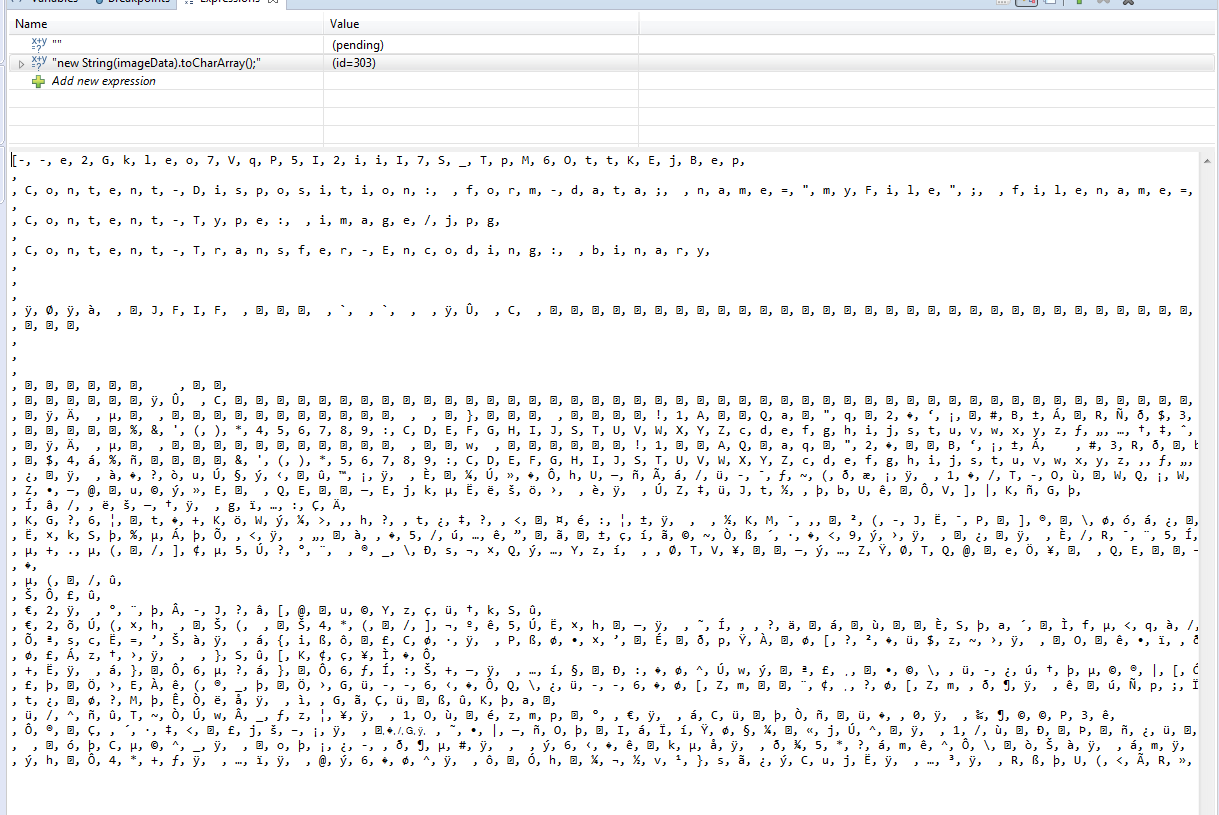The width and height of the screenshot is (1219, 815).
Task: Sort by the Name column header
Action: (166, 23)
